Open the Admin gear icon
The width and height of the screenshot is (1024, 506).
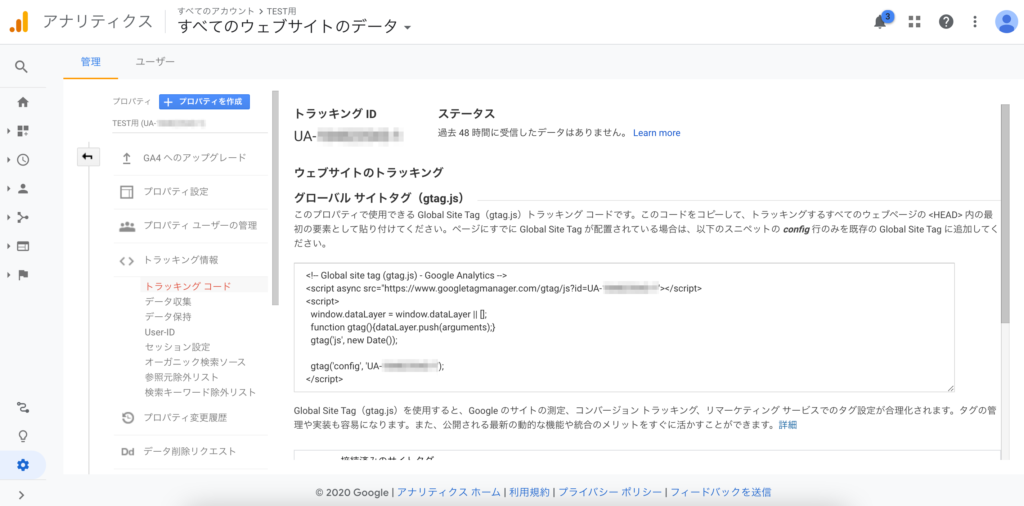(x=23, y=465)
